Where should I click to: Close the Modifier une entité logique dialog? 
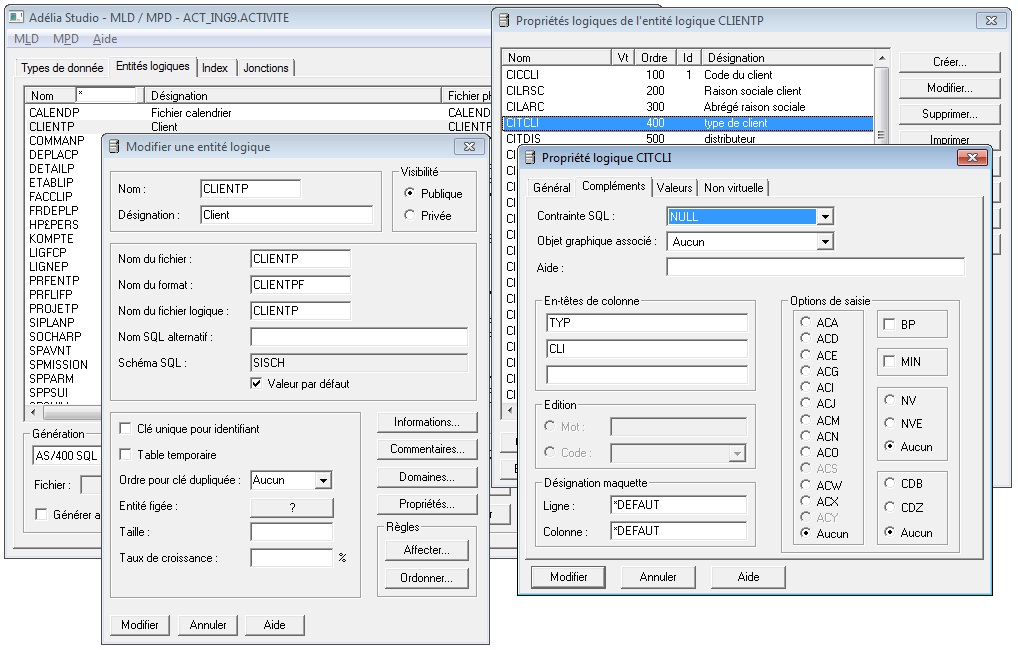(467, 147)
